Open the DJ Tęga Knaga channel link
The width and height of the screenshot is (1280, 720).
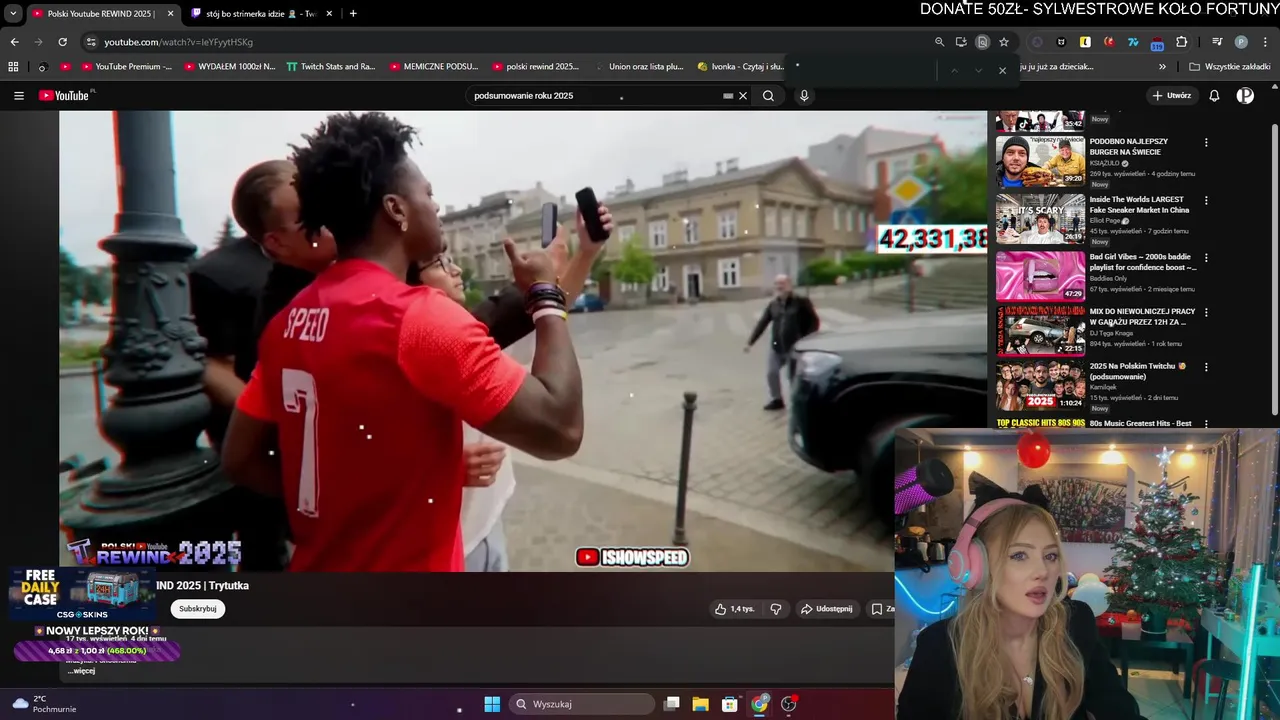[1111, 333]
